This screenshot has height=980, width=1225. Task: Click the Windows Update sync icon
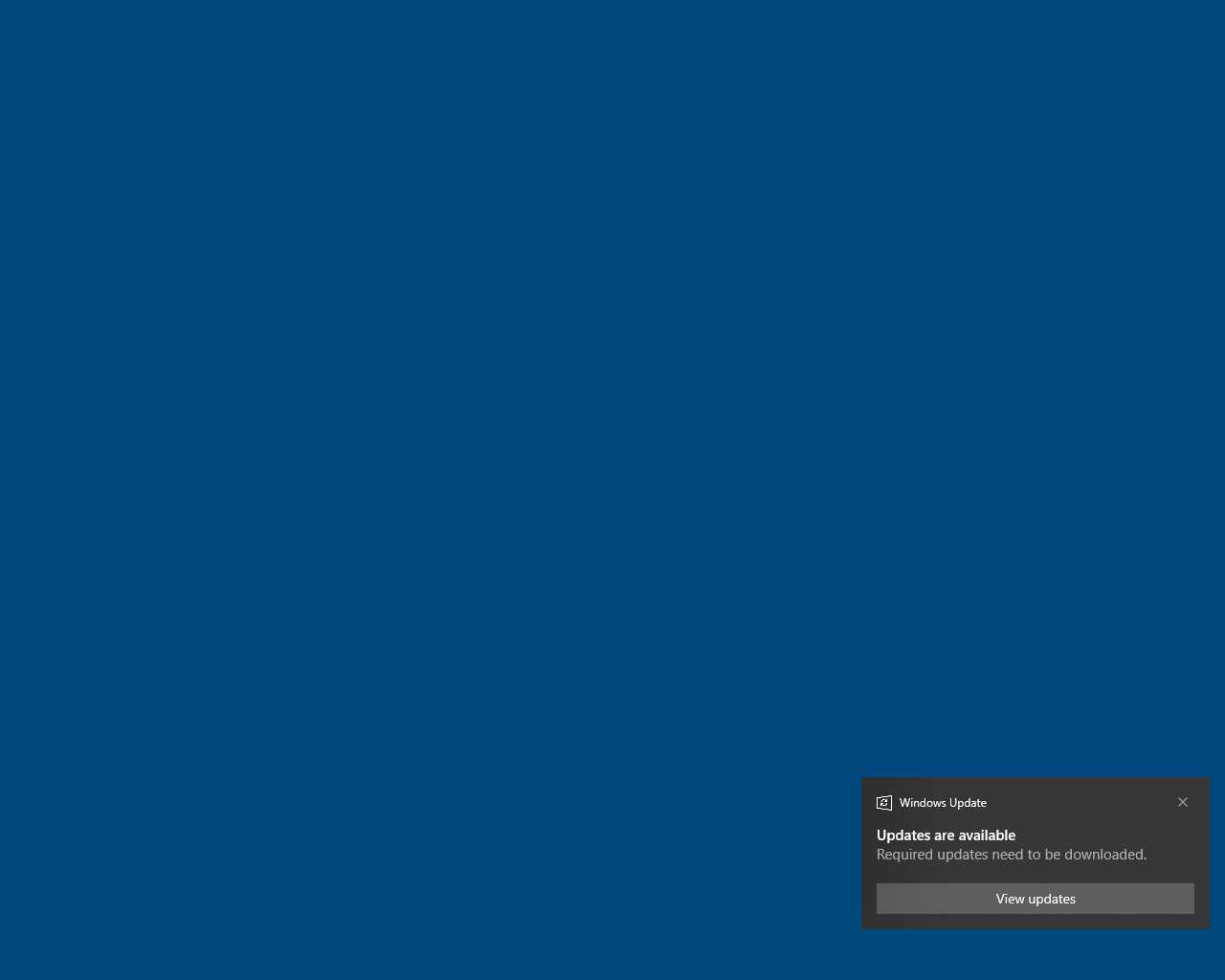click(884, 803)
